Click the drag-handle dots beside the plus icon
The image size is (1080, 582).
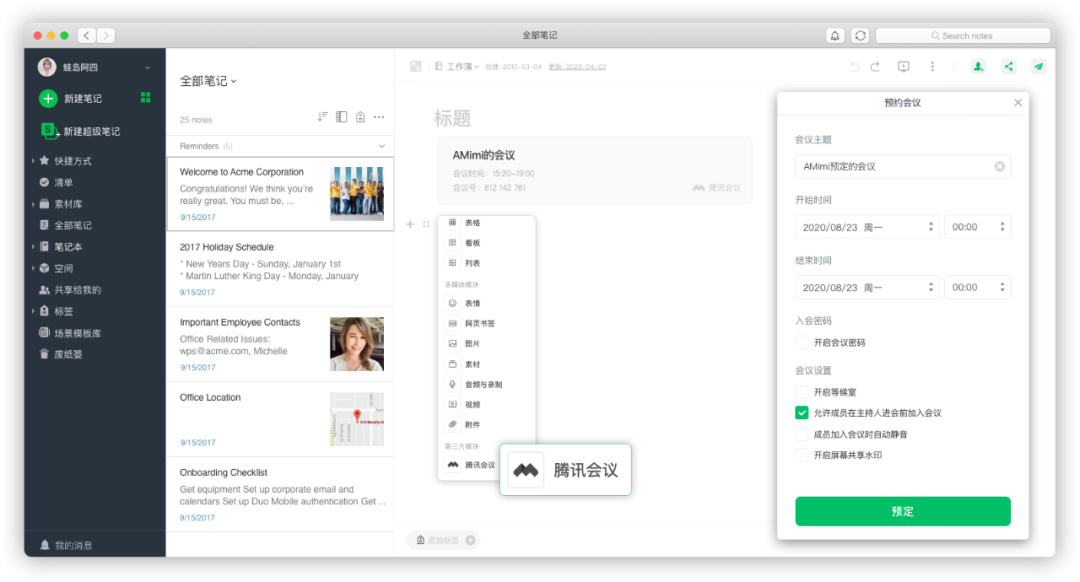(426, 224)
